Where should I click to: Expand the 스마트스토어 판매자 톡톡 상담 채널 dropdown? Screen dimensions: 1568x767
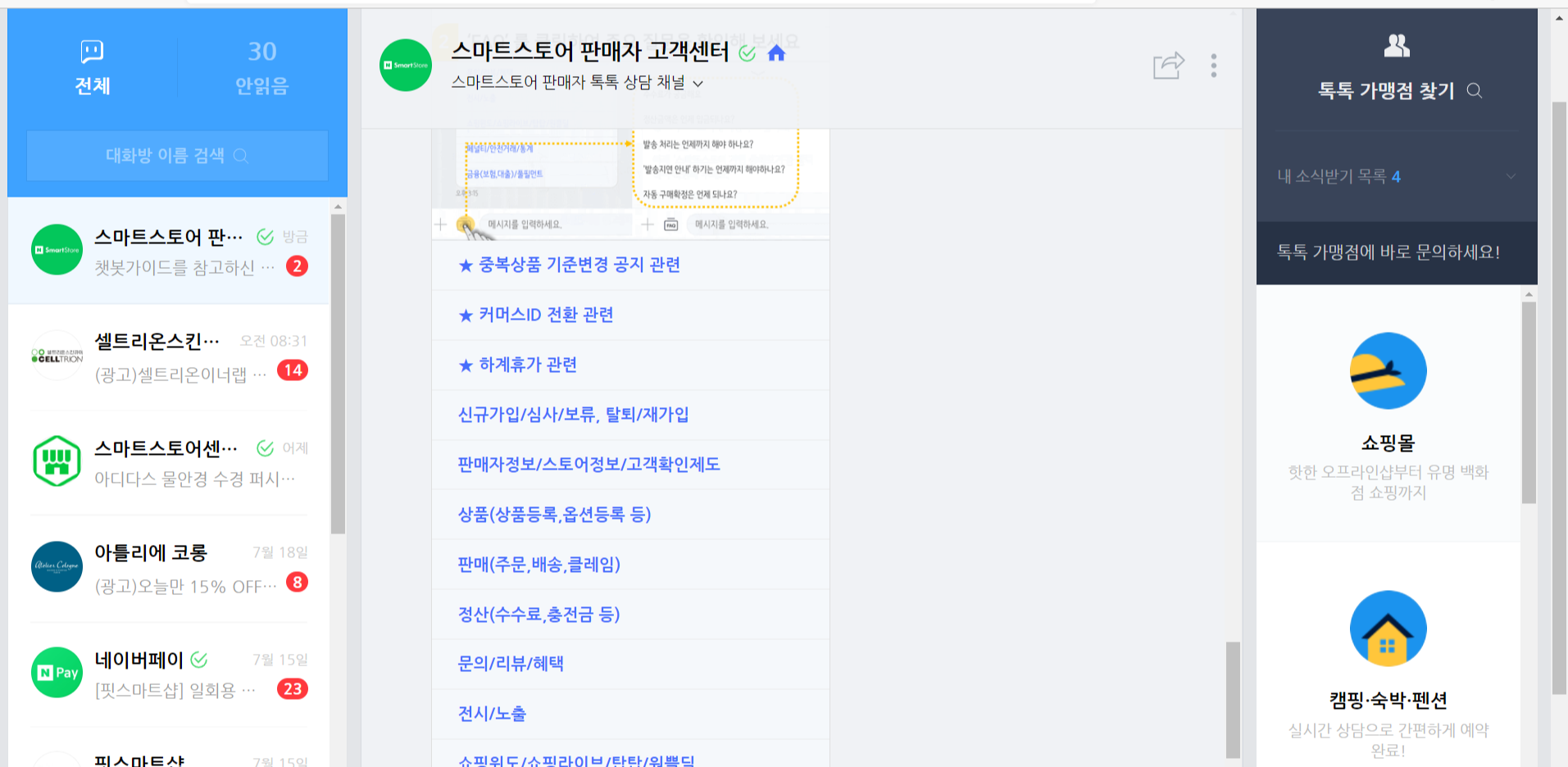[698, 83]
